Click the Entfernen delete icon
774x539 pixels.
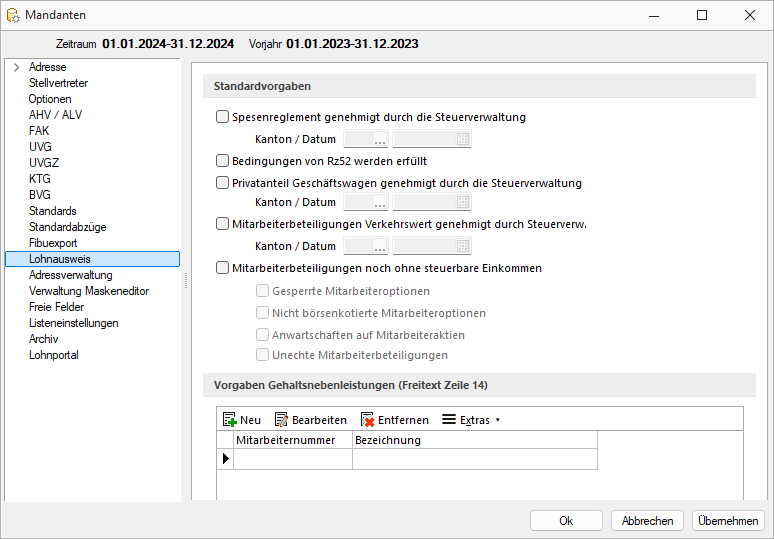pyautogui.click(x=368, y=420)
